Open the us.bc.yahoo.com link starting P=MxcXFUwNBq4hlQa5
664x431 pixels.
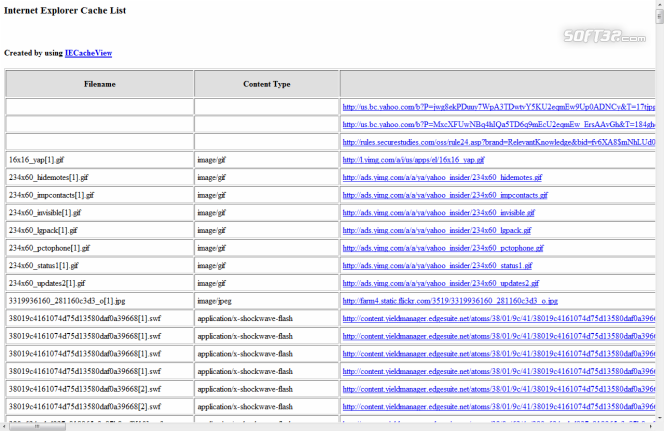tap(498, 124)
